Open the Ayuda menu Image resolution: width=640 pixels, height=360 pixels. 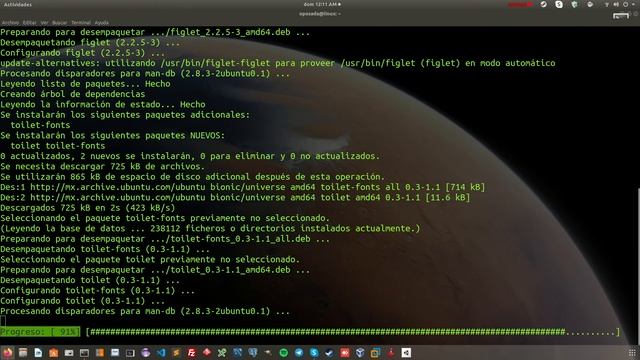coord(102,23)
